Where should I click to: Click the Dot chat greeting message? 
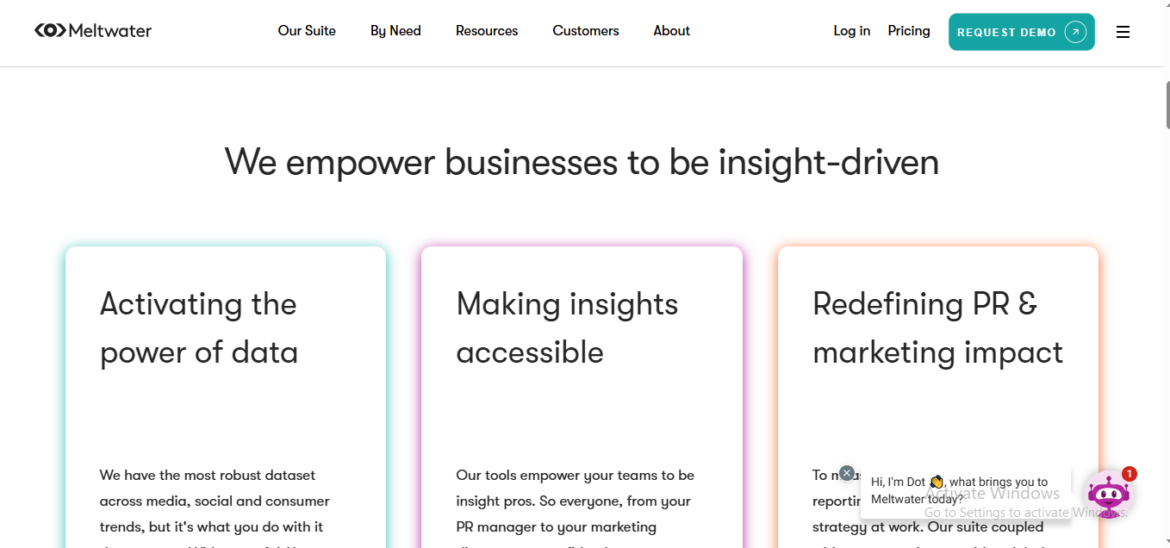tap(960, 490)
